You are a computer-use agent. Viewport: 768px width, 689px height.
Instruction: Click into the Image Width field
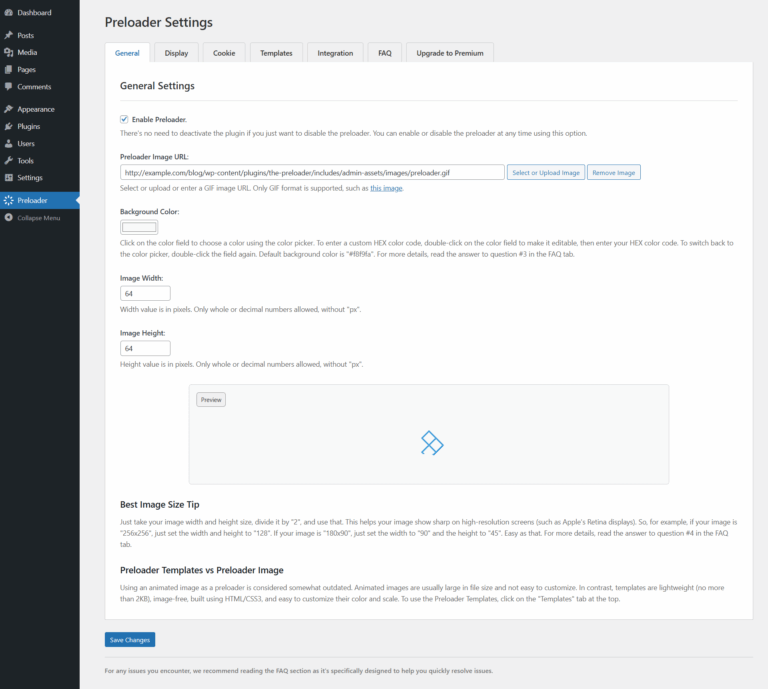(x=145, y=293)
